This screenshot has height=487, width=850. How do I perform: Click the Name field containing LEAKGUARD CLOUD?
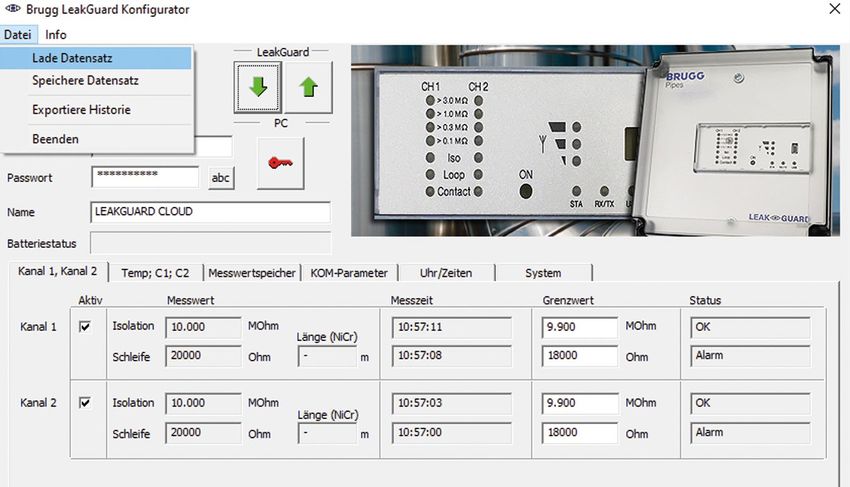click(210, 212)
